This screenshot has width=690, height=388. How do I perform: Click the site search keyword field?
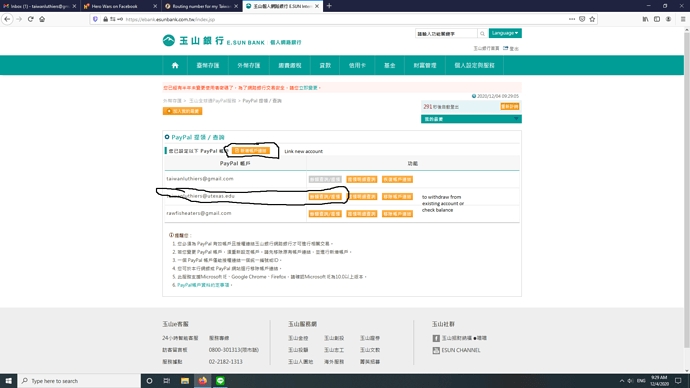pos(446,33)
